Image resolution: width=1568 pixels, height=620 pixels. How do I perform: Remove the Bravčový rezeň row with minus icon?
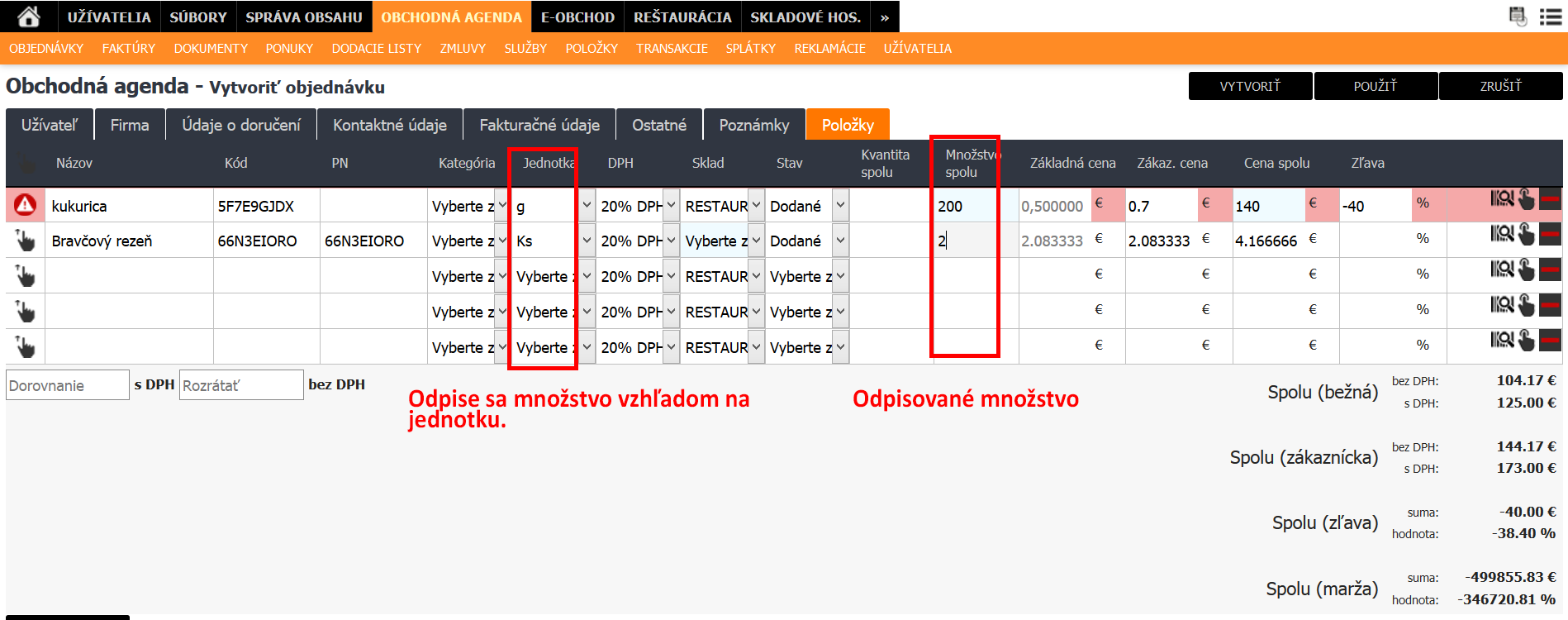coord(1550,235)
